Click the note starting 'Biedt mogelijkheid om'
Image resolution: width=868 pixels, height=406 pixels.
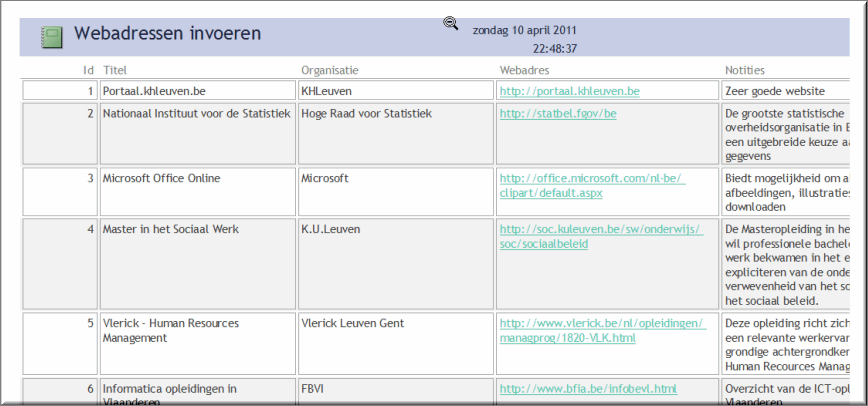pyautogui.click(x=786, y=192)
